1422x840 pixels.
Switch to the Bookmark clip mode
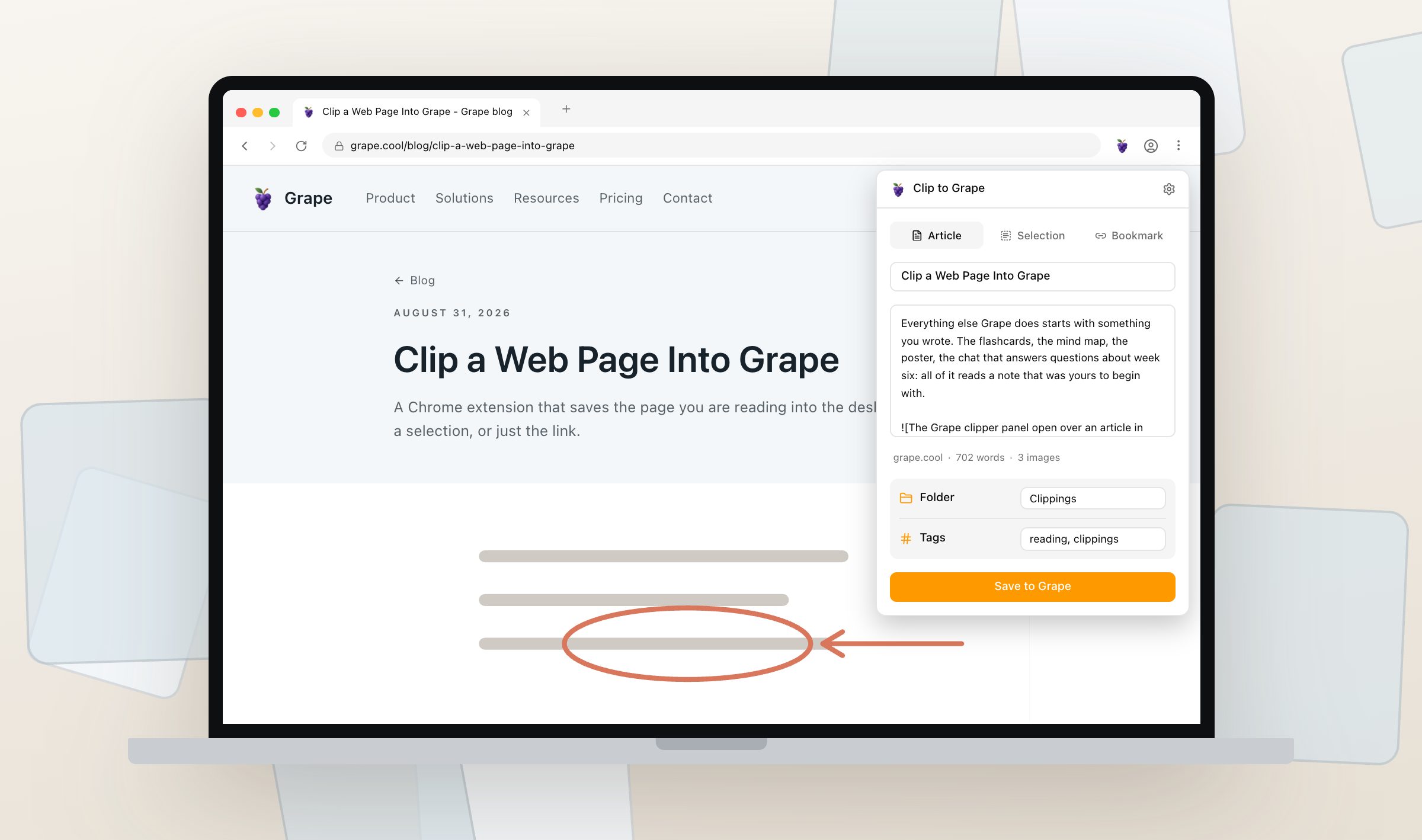coord(1129,236)
